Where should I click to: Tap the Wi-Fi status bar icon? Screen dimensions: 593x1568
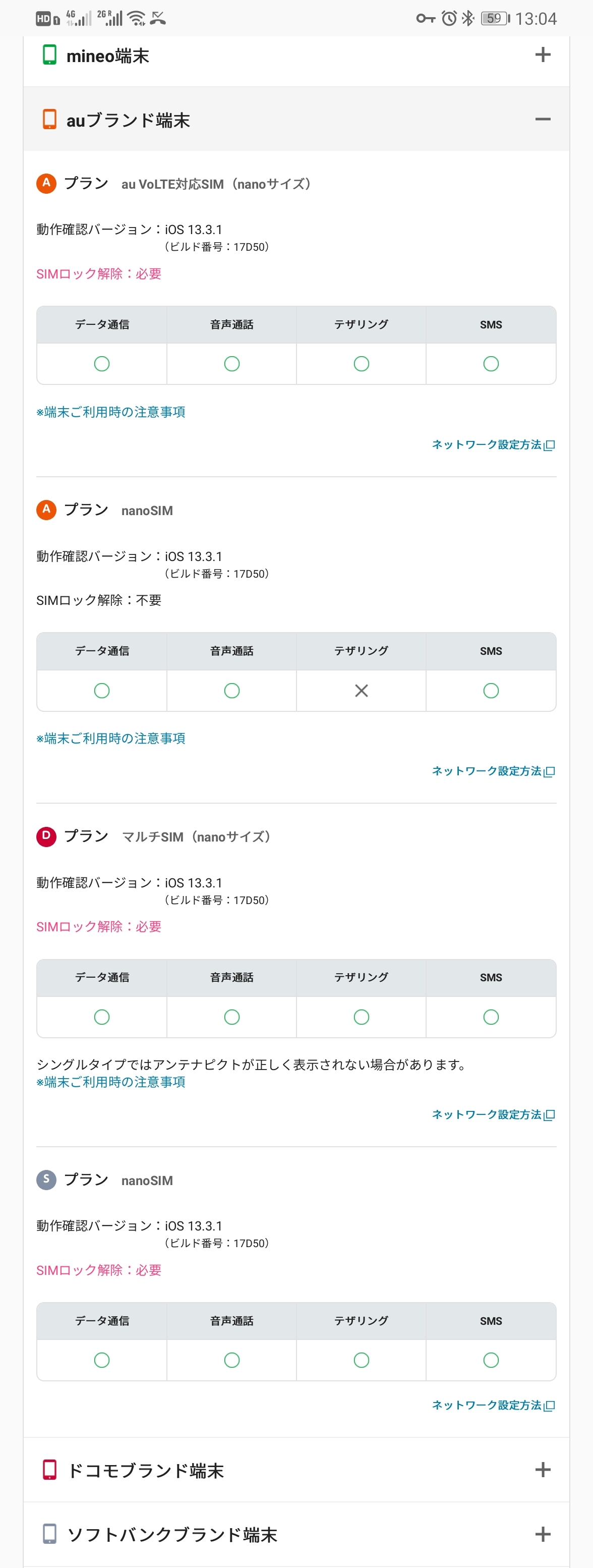[137, 18]
